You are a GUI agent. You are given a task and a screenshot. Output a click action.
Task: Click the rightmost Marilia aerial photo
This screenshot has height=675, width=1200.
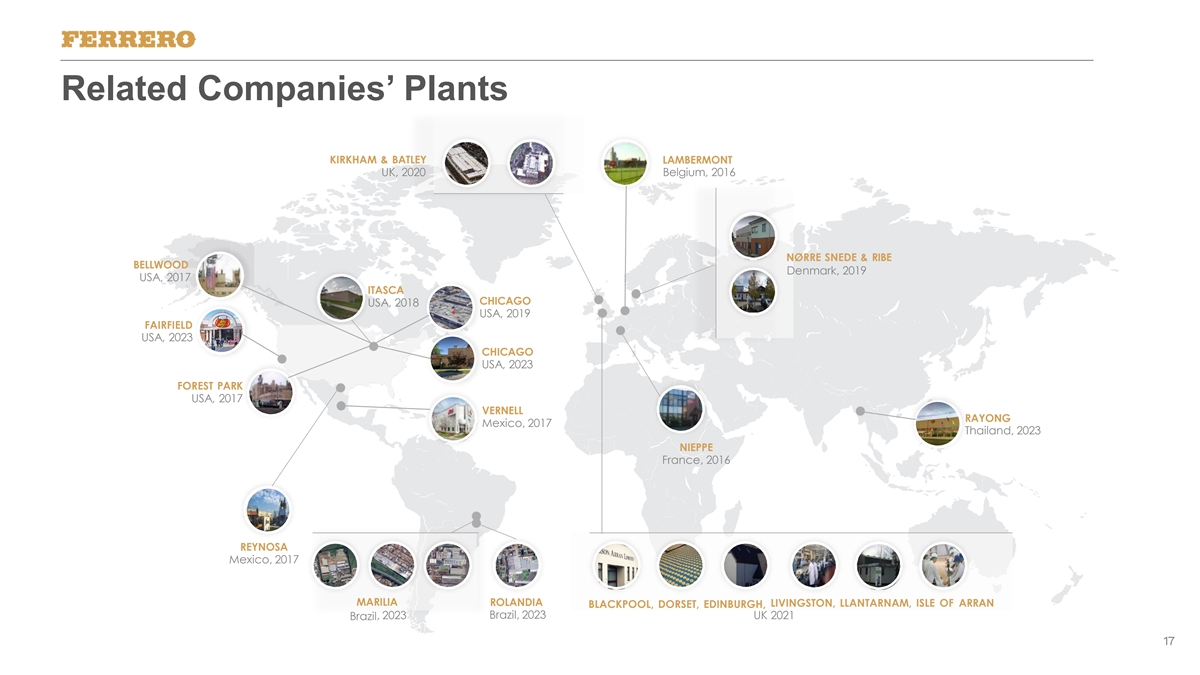click(x=446, y=566)
